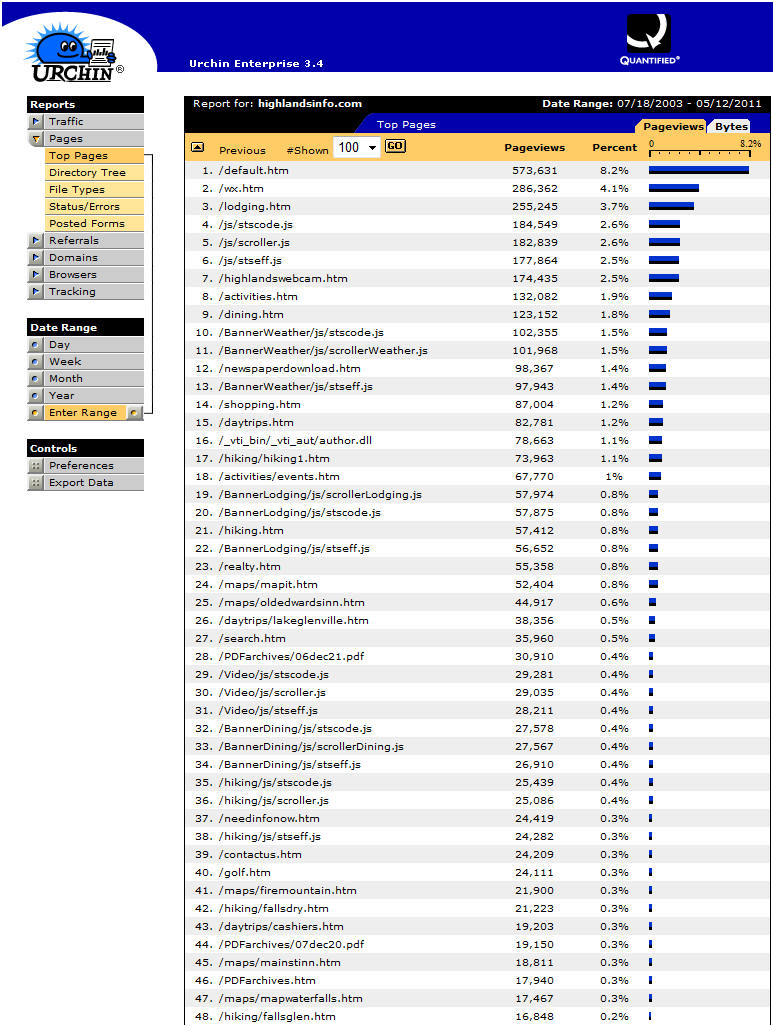This screenshot has width=773, height=1026.
Task: Switch to the Bytes tab
Action: (731, 127)
